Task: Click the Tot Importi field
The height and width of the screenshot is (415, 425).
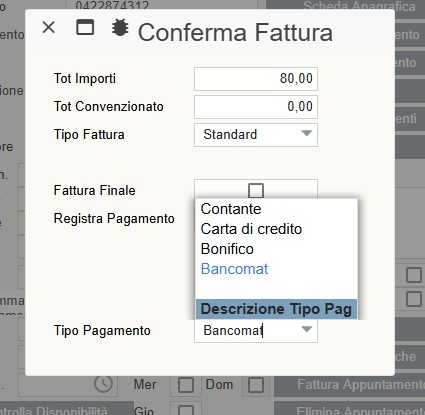Action: [x=256, y=79]
